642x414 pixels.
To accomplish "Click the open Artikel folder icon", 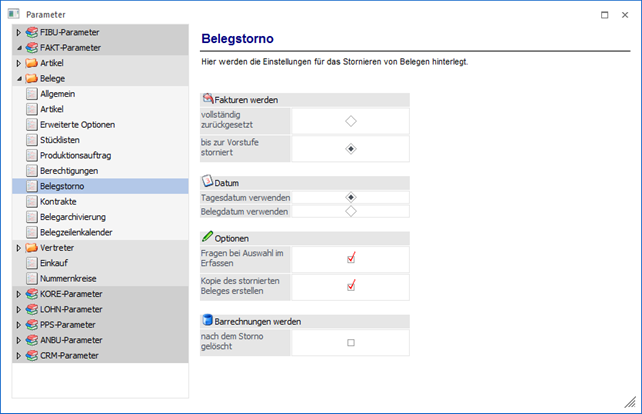I will (32, 63).
